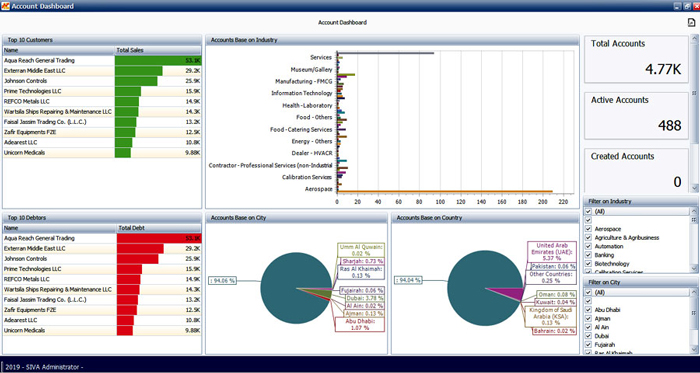Click Name header in Top 10 Debtors
Image resolution: width=700 pixels, height=373 pixels.
pyautogui.click(x=60, y=228)
